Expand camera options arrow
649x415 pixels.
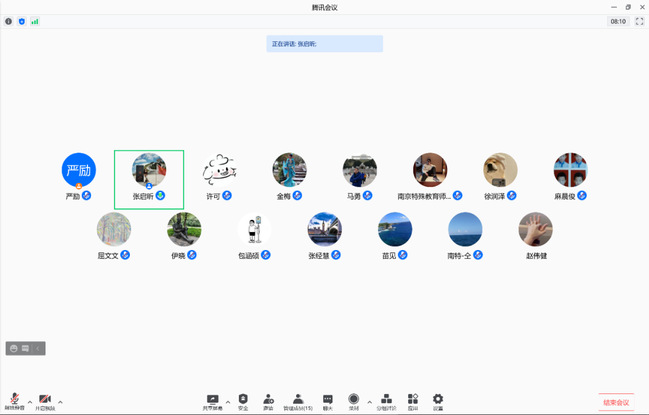(x=61, y=401)
